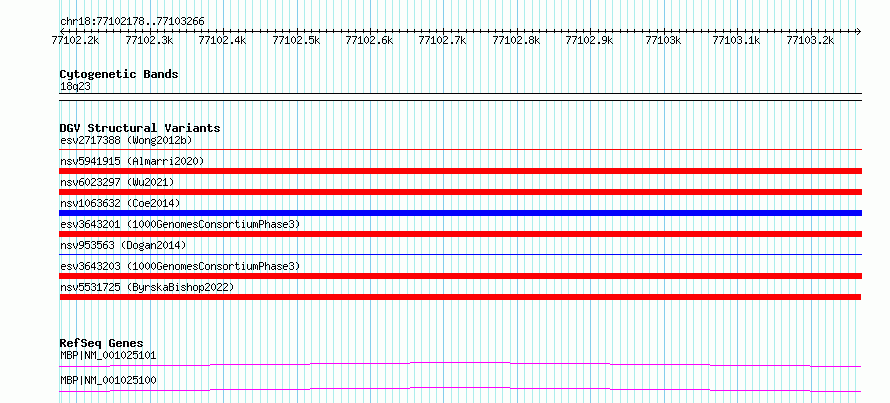Click the Cytogenetic Bands track title
Image resolution: width=890 pixels, height=403 pixels.
click(x=119, y=74)
